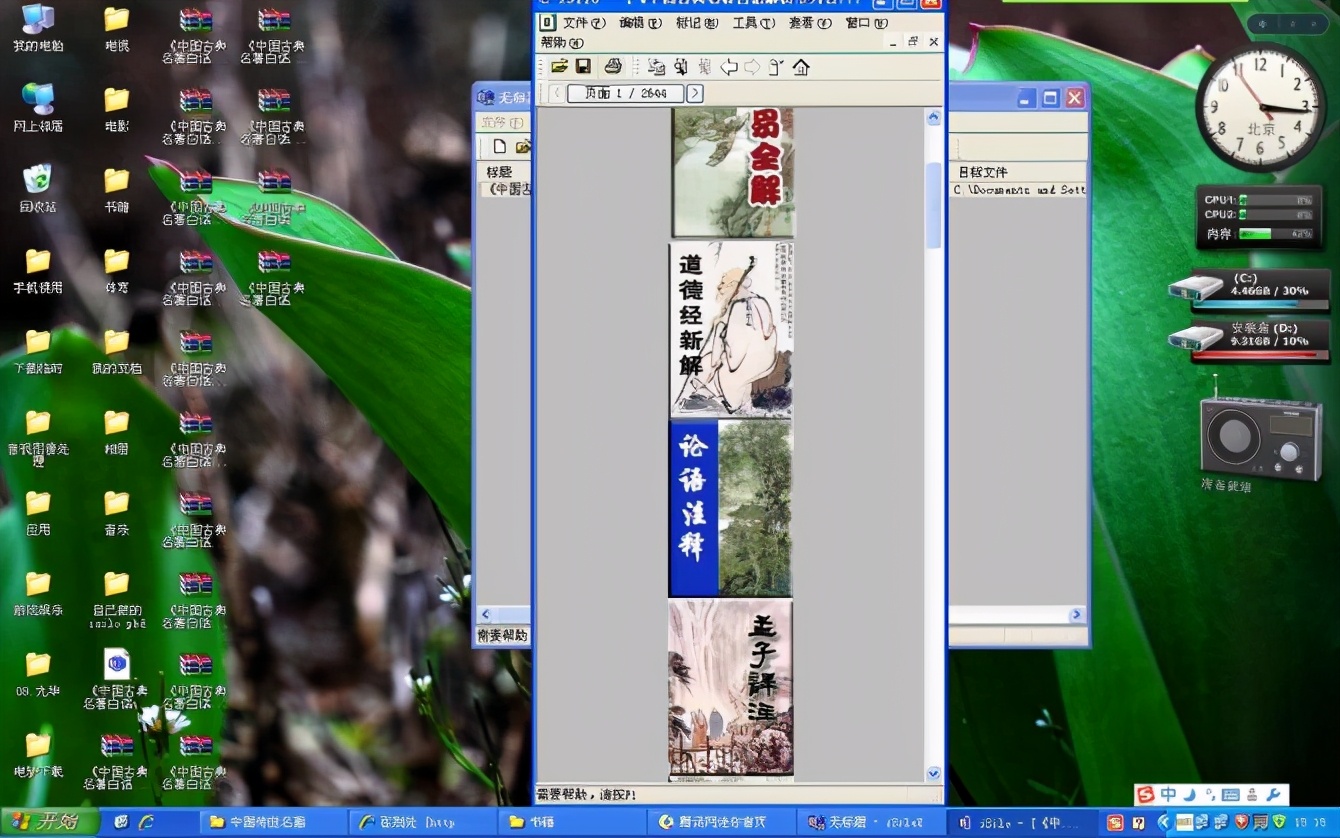
Task: Click the 孟子译注 book cover thumbnail
Action: click(x=731, y=688)
